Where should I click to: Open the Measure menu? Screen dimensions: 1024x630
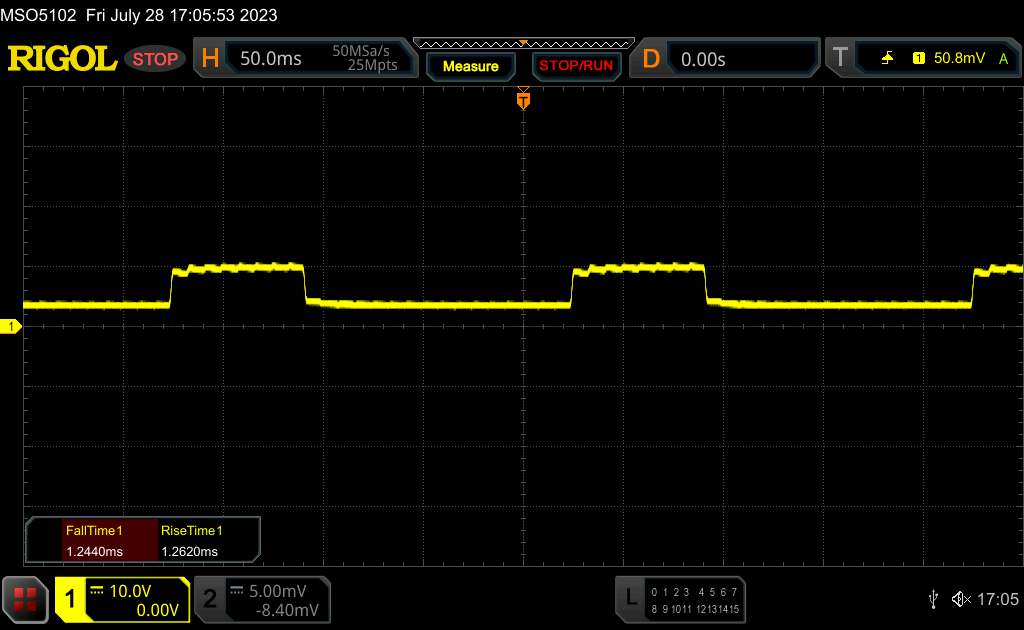(471, 66)
